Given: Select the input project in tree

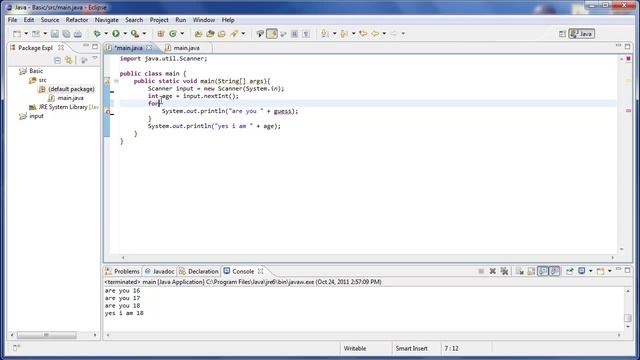Looking at the screenshot, I should pos(36,116).
